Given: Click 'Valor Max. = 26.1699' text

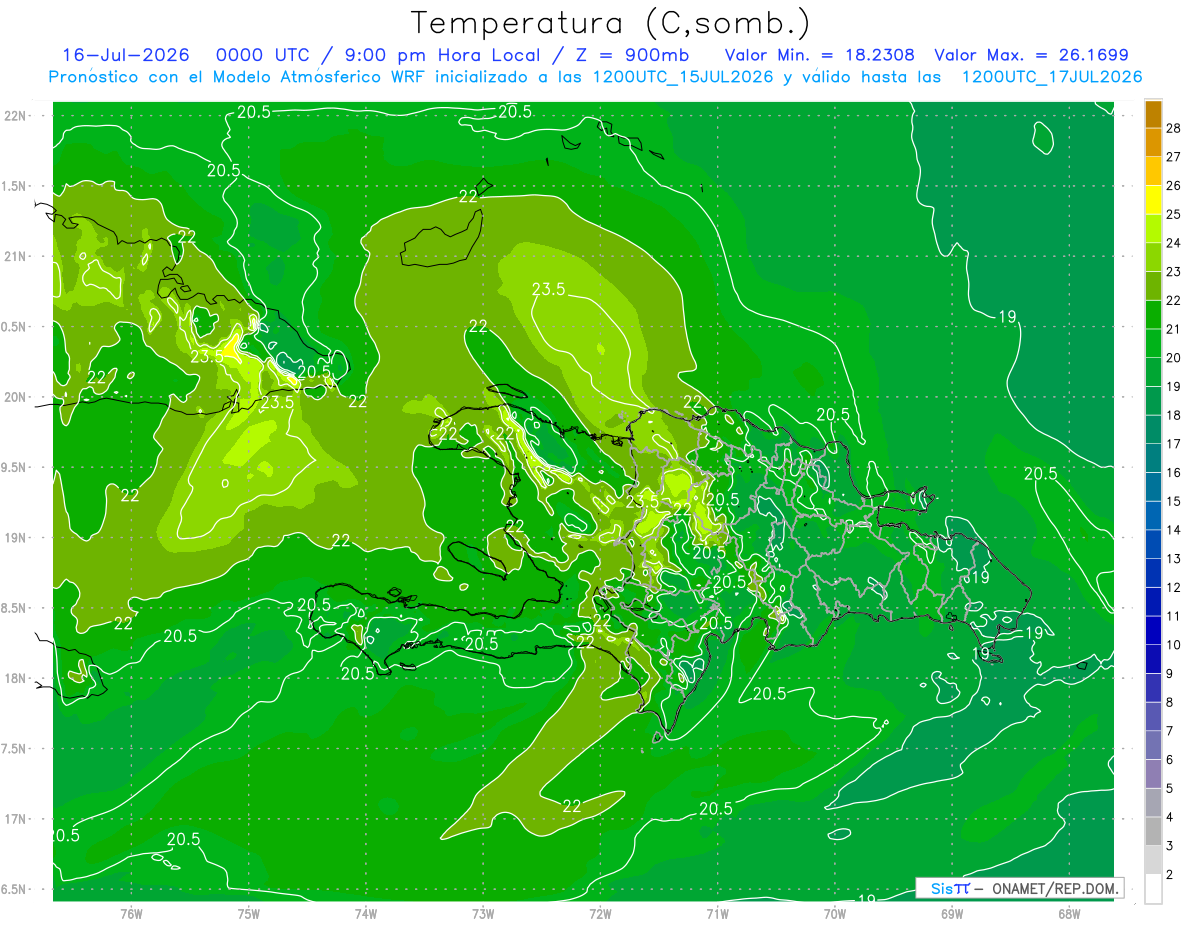Looking at the screenshot, I should 1031,56.
